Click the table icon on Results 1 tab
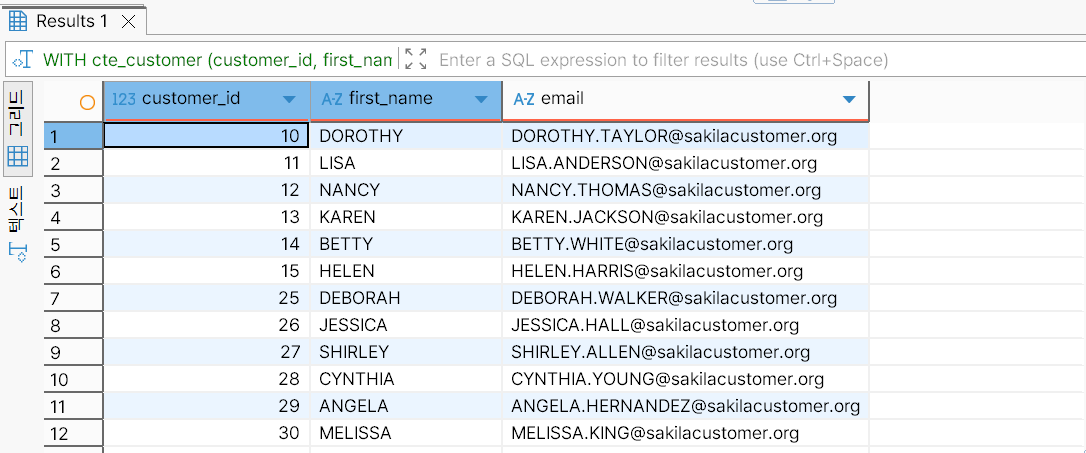This screenshot has width=1086, height=453. (x=18, y=20)
